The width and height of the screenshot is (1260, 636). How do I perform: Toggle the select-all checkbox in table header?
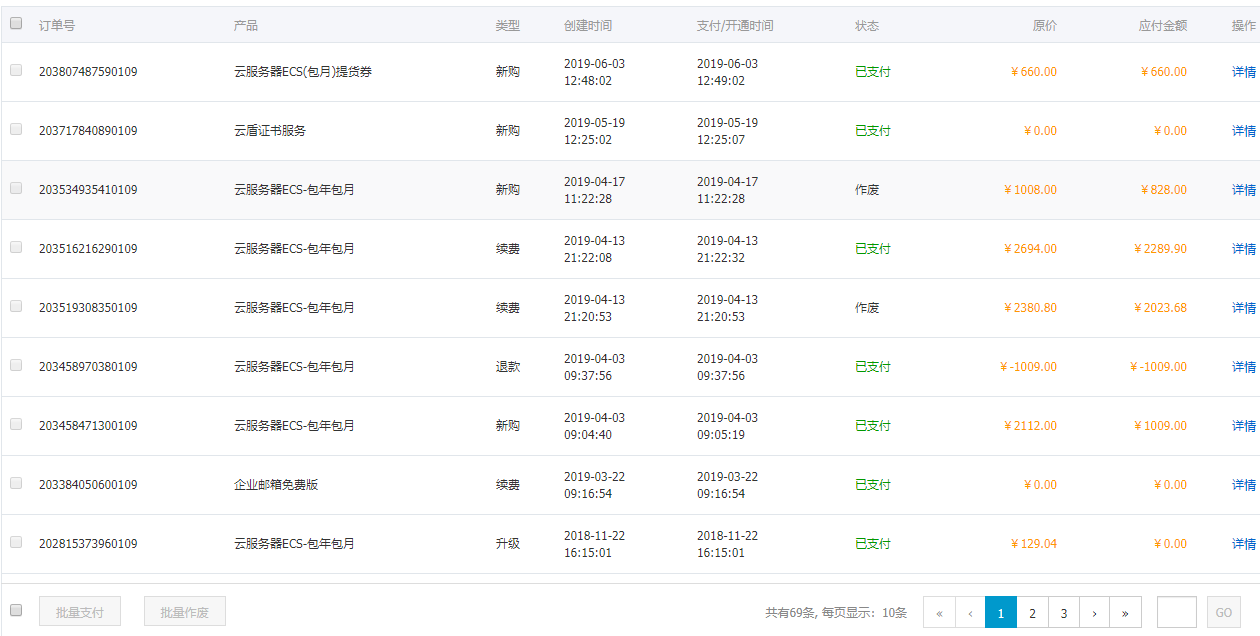point(16,24)
